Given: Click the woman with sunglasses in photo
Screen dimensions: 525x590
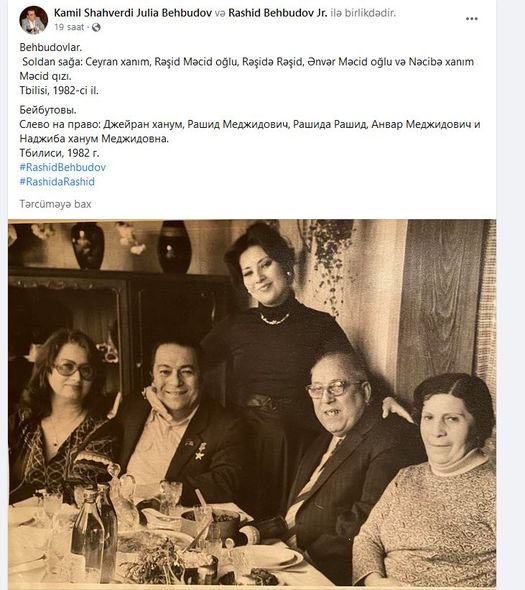Looking at the screenshot, I should [x=62, y=410].
